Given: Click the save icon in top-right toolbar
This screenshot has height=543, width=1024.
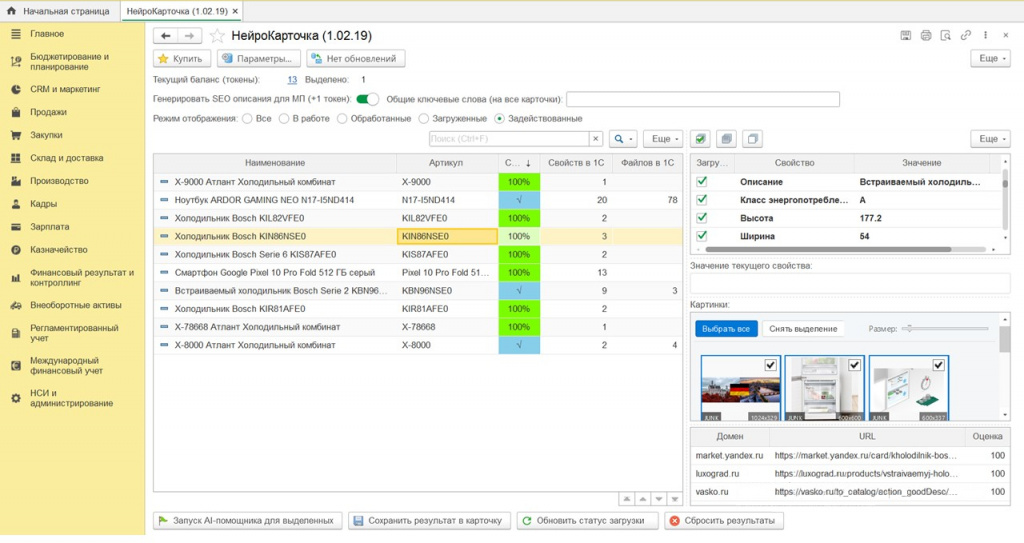Looking at the screenshot, I should (905, 35).
